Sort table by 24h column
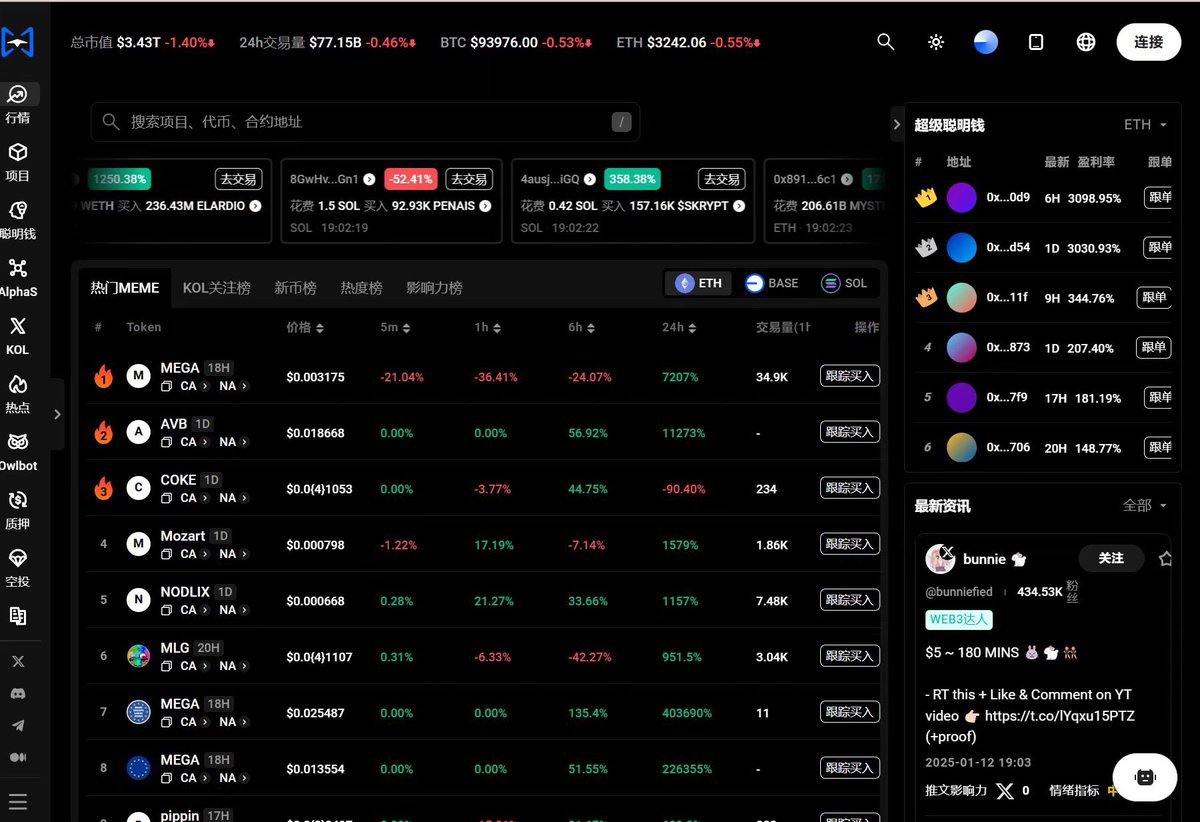 [x=680, y=327]
